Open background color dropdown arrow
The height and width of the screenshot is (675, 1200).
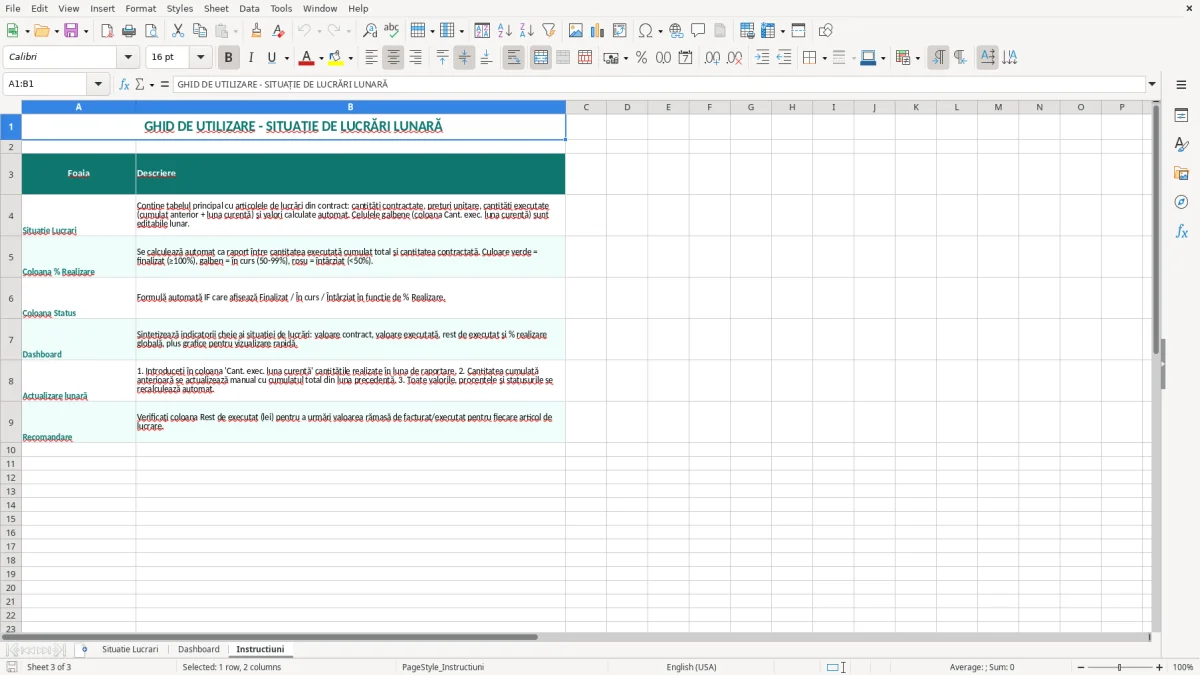[350, 58]
